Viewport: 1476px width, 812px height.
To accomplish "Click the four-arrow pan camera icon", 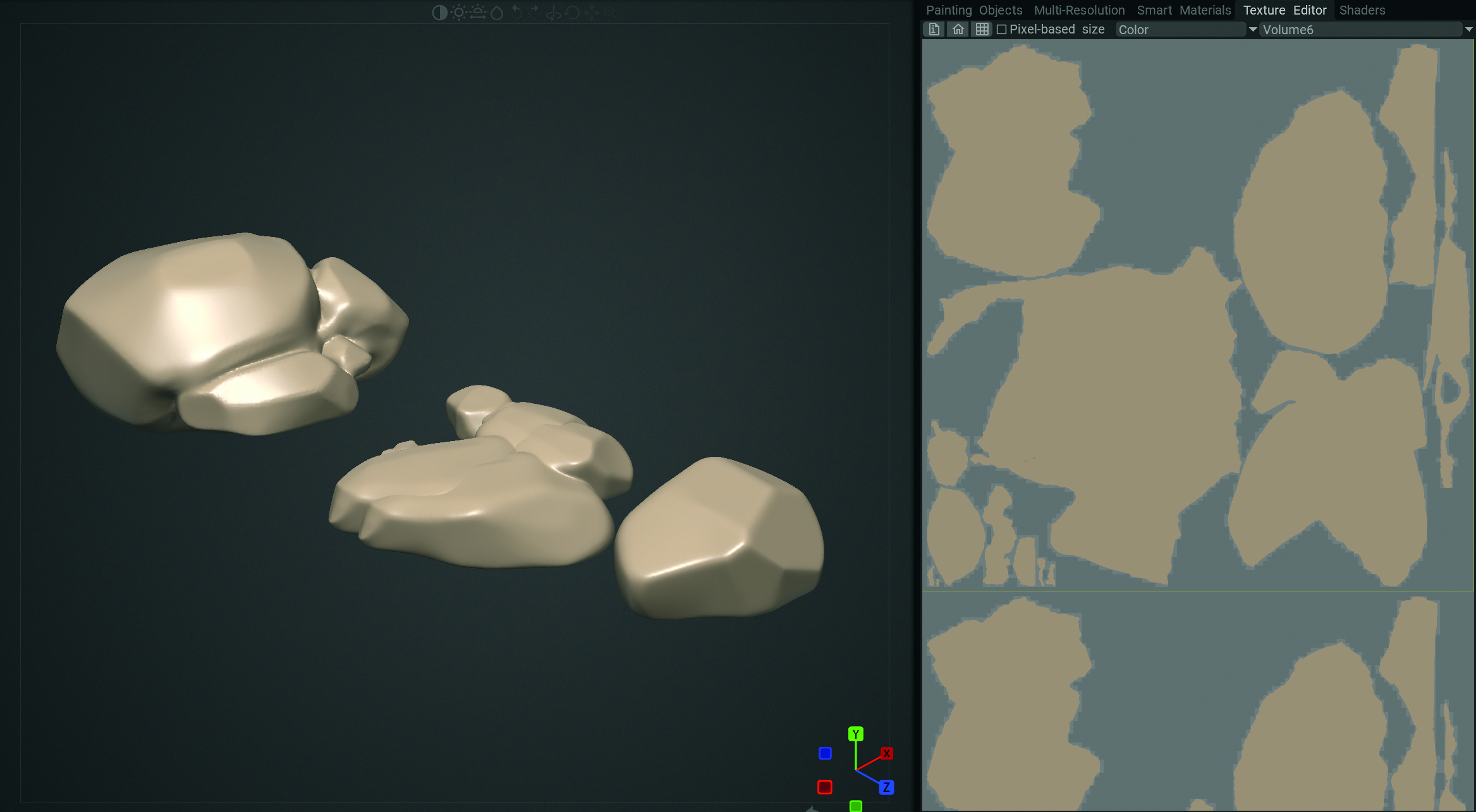I will pyautogui.click(x=592, y=13).
